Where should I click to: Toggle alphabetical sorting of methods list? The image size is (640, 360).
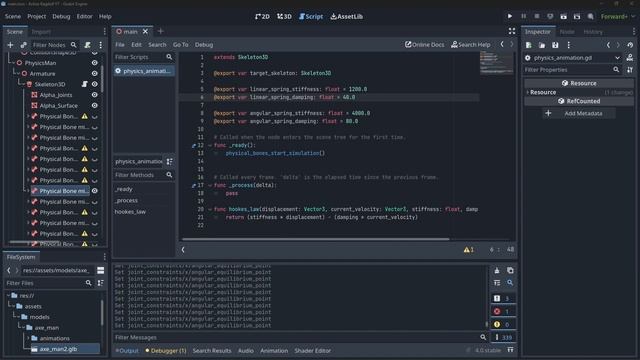point(169,162)
